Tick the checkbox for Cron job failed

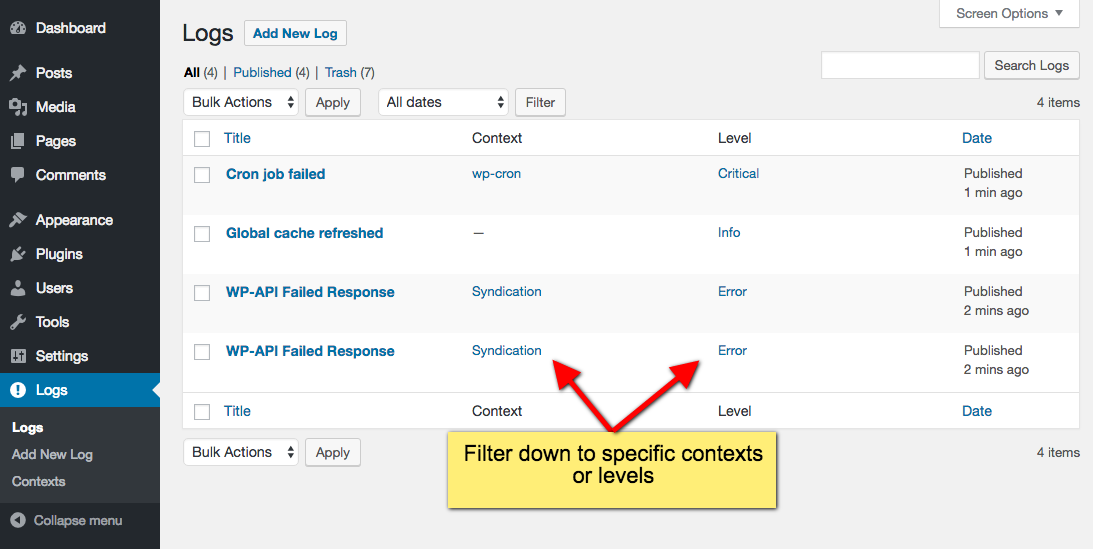(202, 175)
